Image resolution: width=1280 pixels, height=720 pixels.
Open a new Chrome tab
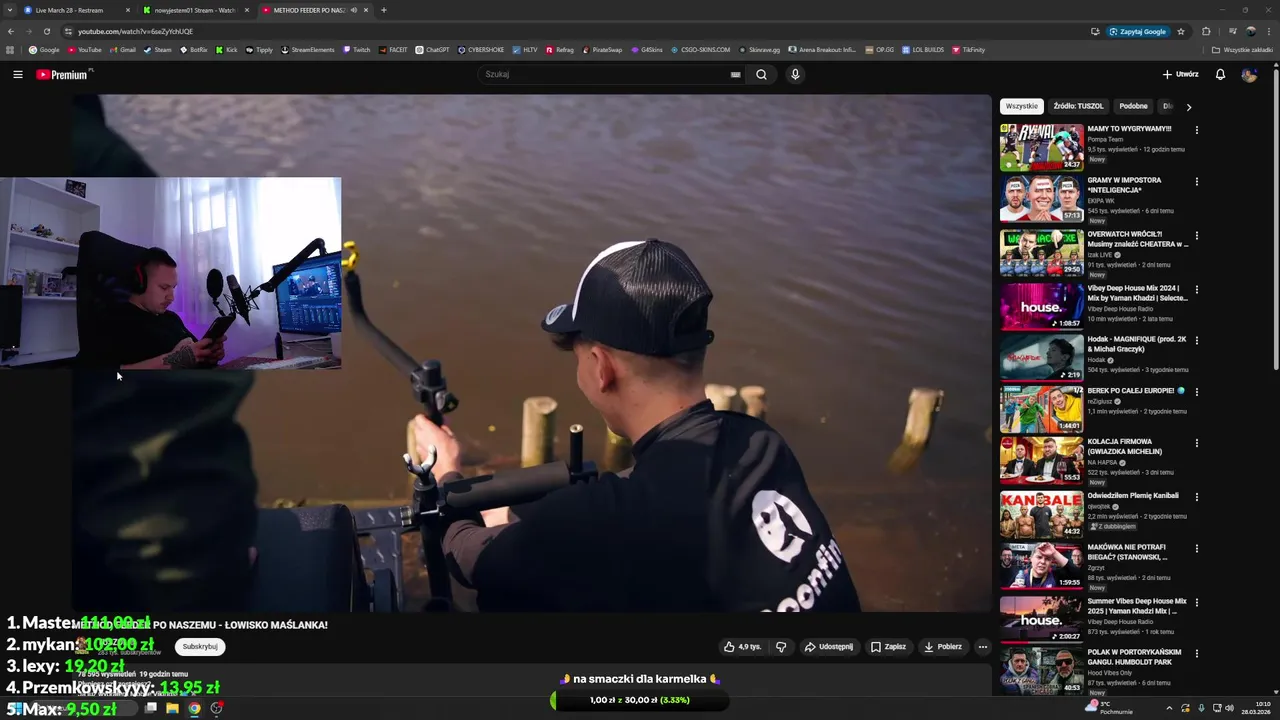384,10
